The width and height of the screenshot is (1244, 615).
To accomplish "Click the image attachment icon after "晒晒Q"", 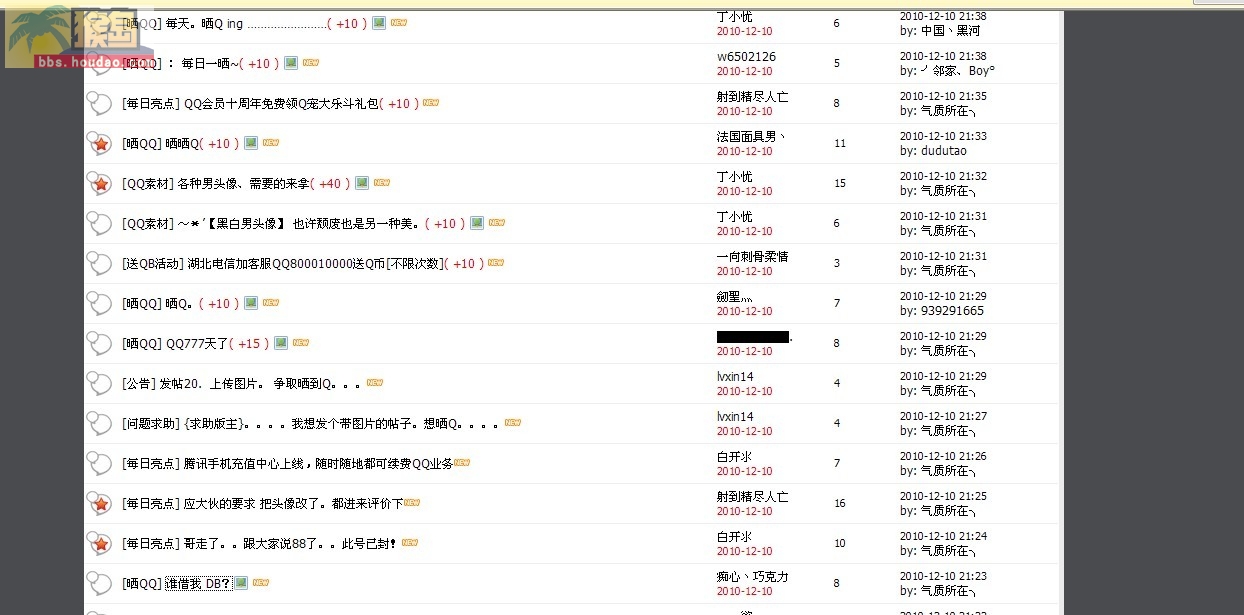I will coord(251,143).
